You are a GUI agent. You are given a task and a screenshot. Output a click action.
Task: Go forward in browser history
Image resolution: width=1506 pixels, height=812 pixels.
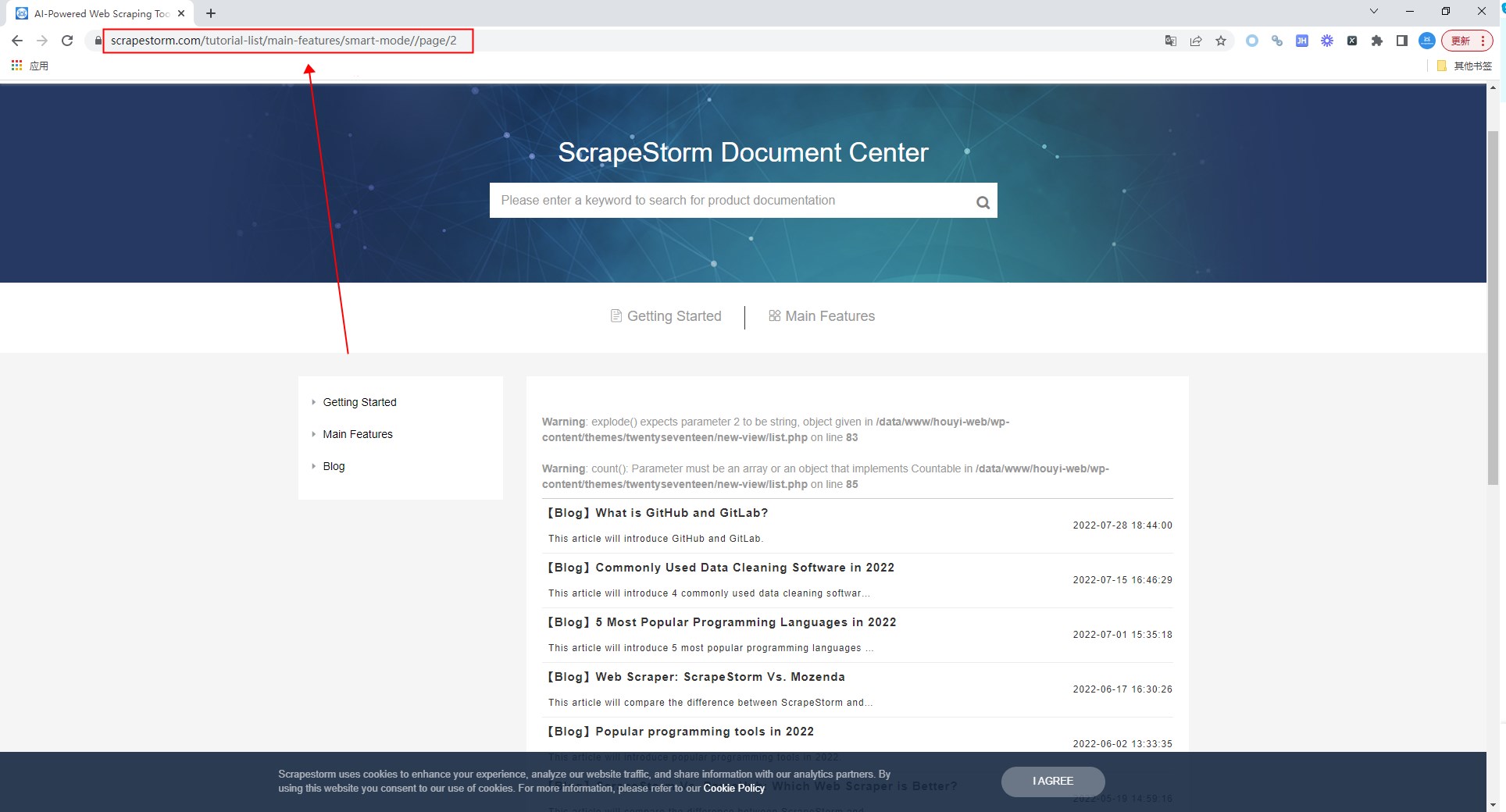tap(42, 41)
